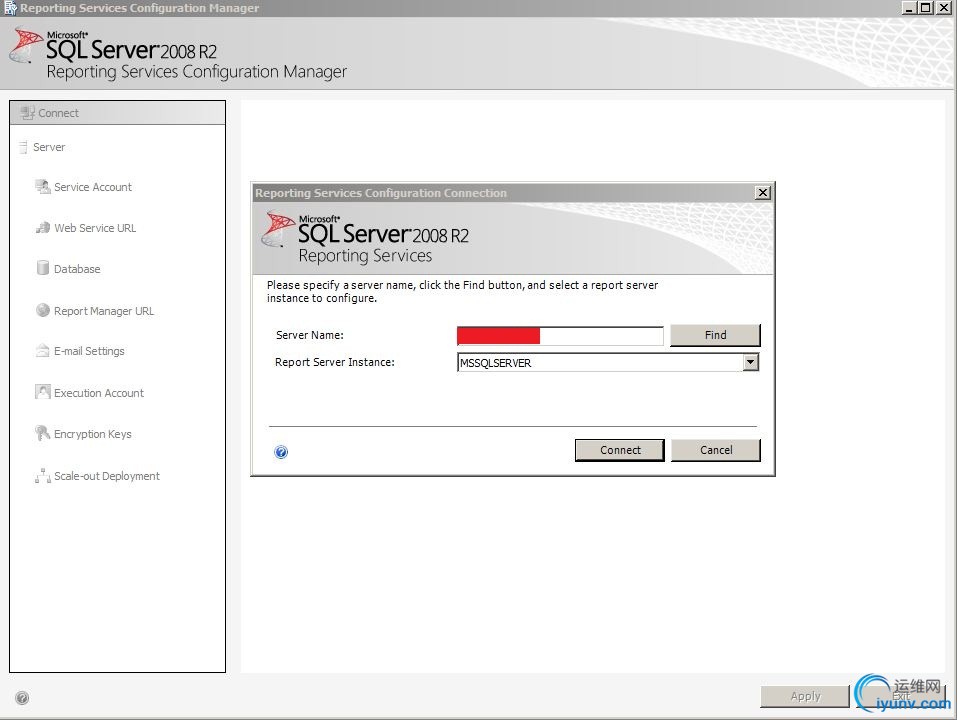Image resolution: width=957 pixels, height=720 pixels.
Task: Click the blue help icon in the dialog
Action: 281,452
